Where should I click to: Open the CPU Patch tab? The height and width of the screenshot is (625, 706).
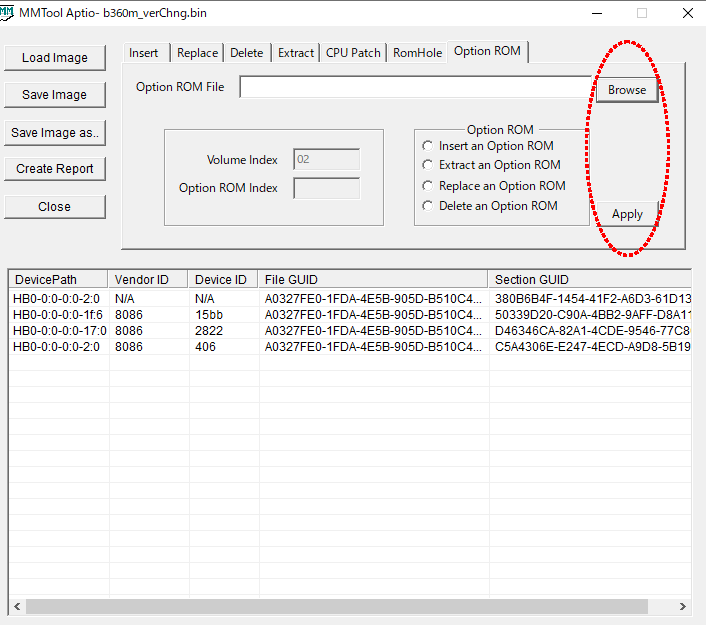click(x=353, y=53)
